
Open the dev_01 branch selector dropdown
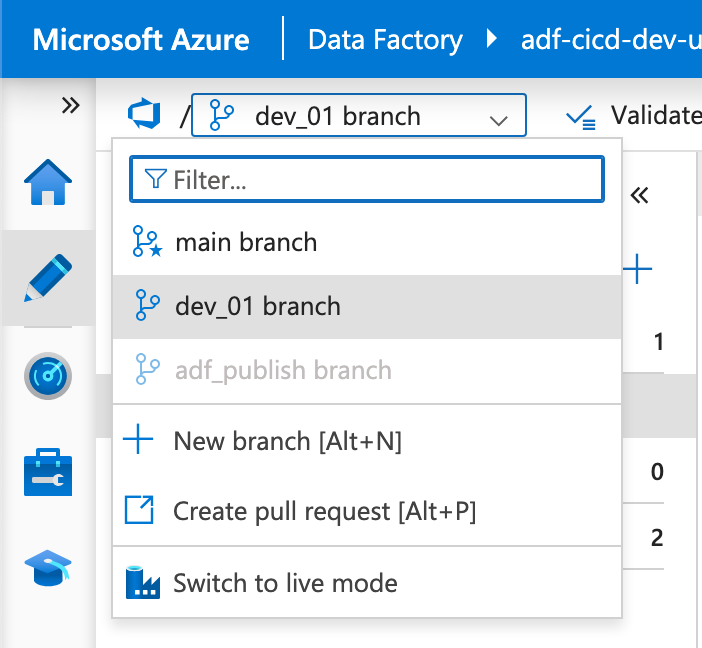[x=359, y=115]
